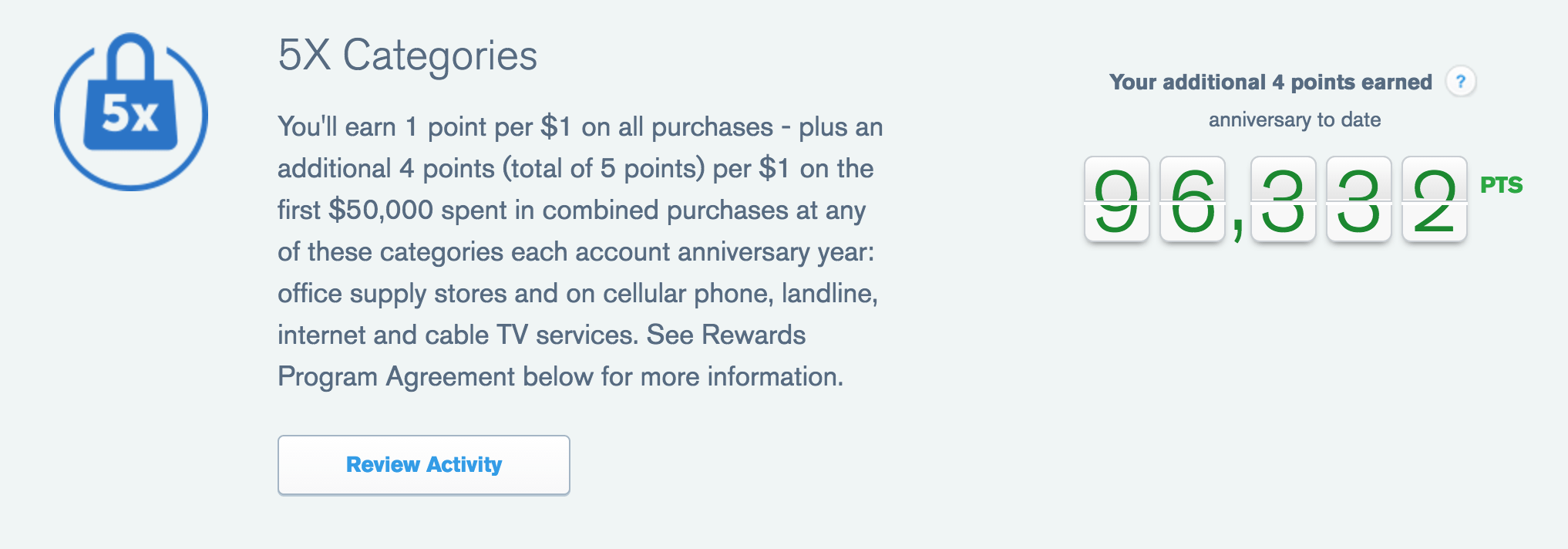Click the Review Activity button
This screenshot has width=1568, height=549.
point(424,465)
